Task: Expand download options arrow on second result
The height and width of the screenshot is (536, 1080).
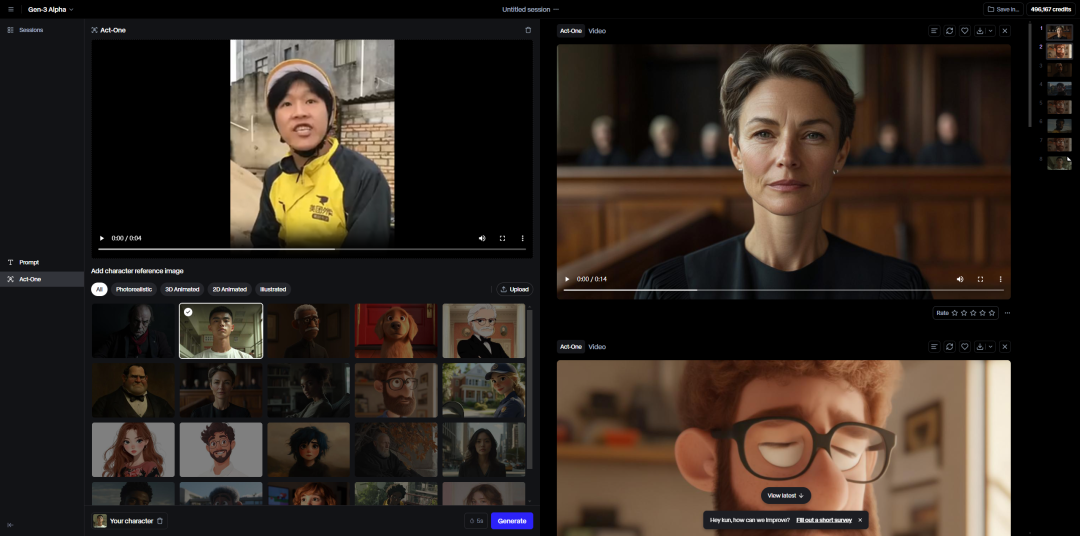Action: [990, 347]
